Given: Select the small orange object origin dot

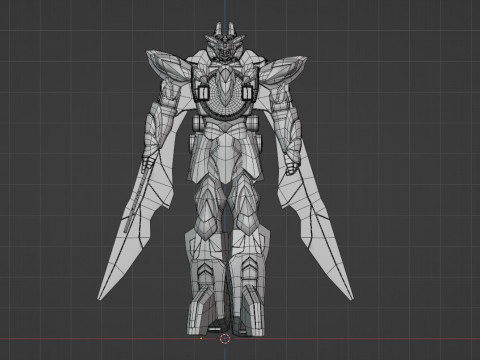Looking at the screenshot, I should click(201, 338).
